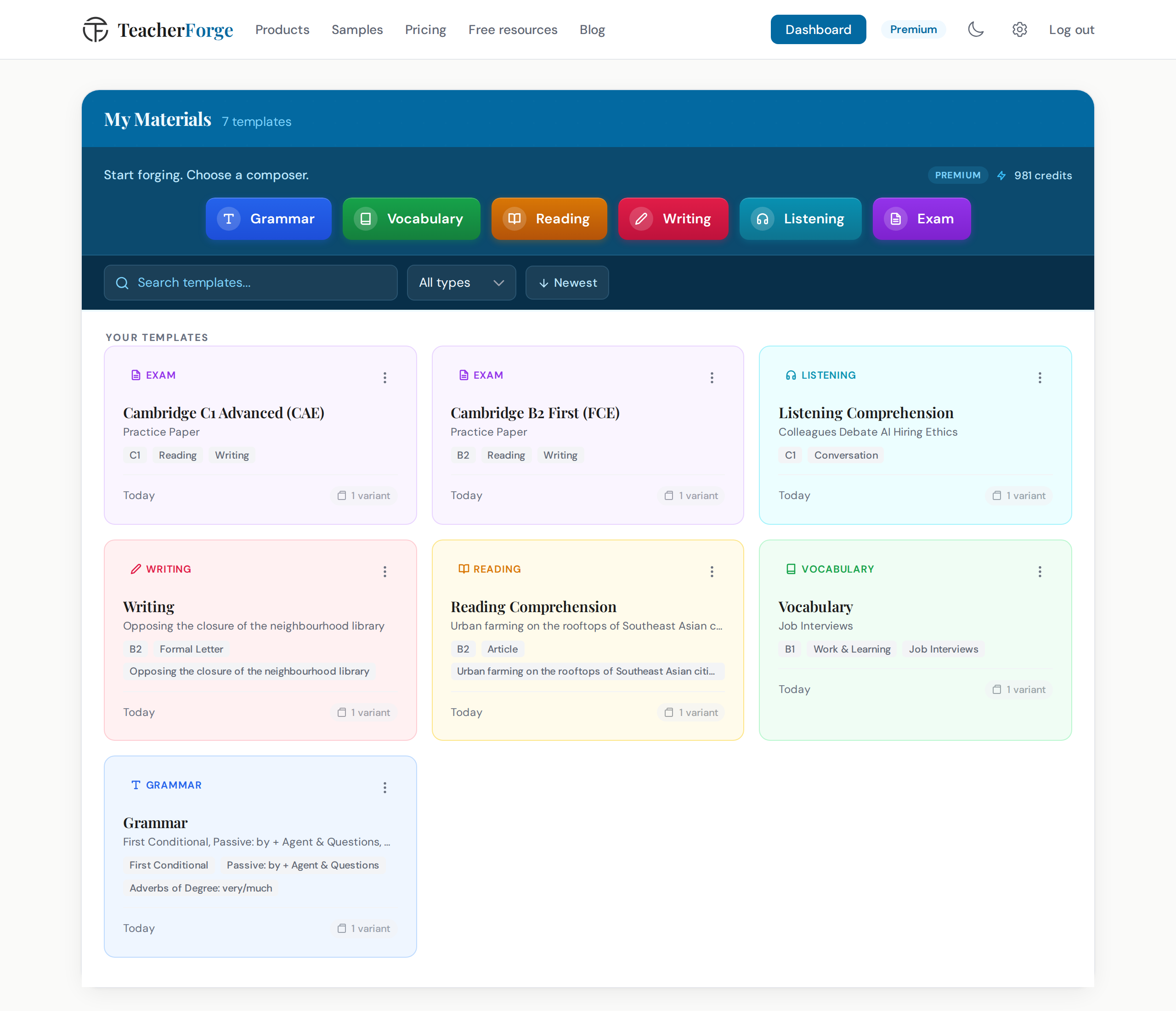This screenshot has height=1011, width=1176.
Task: Log out of the account
Action: click(x=1071, y=29)
